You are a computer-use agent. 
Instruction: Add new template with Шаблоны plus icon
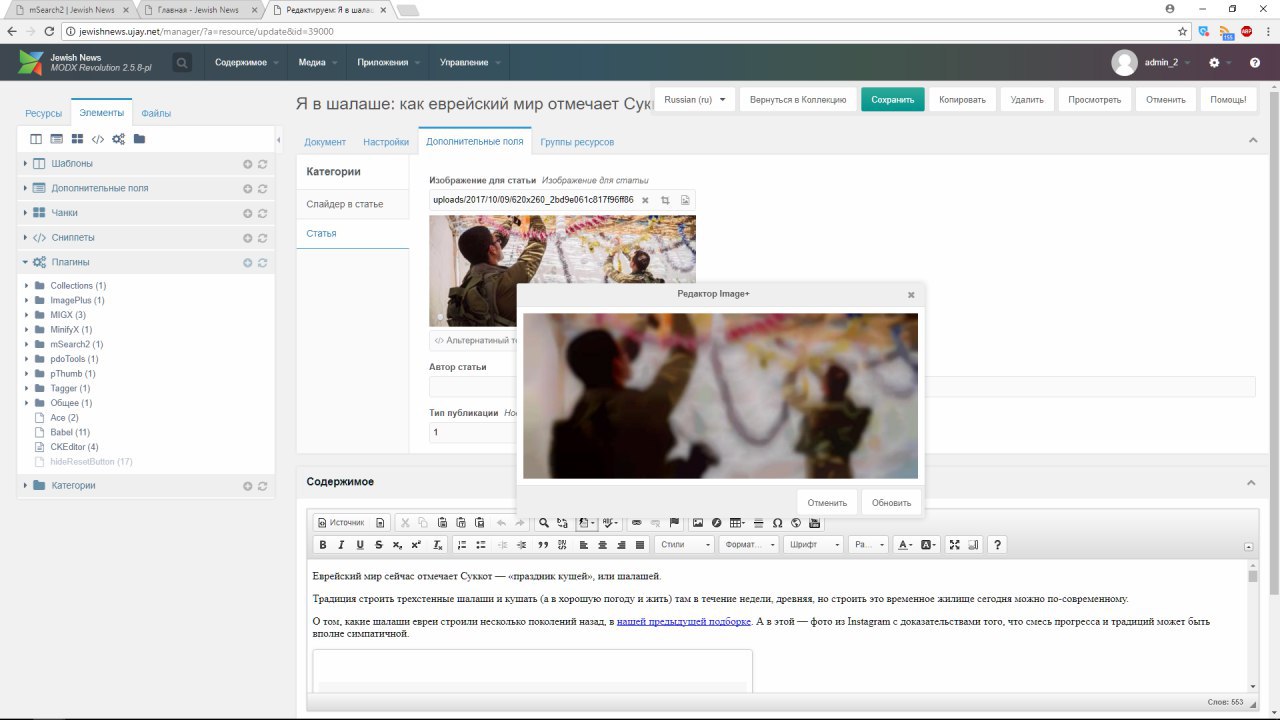point(247,164)
